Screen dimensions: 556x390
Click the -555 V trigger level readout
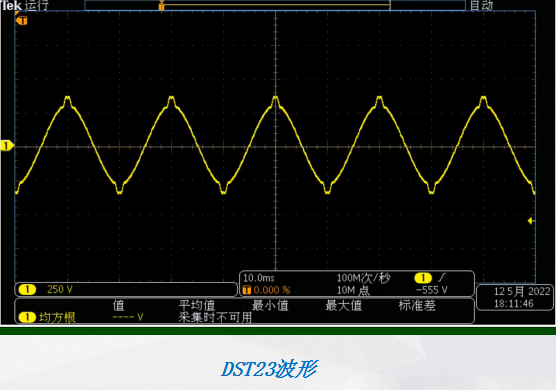click(432, 290)
